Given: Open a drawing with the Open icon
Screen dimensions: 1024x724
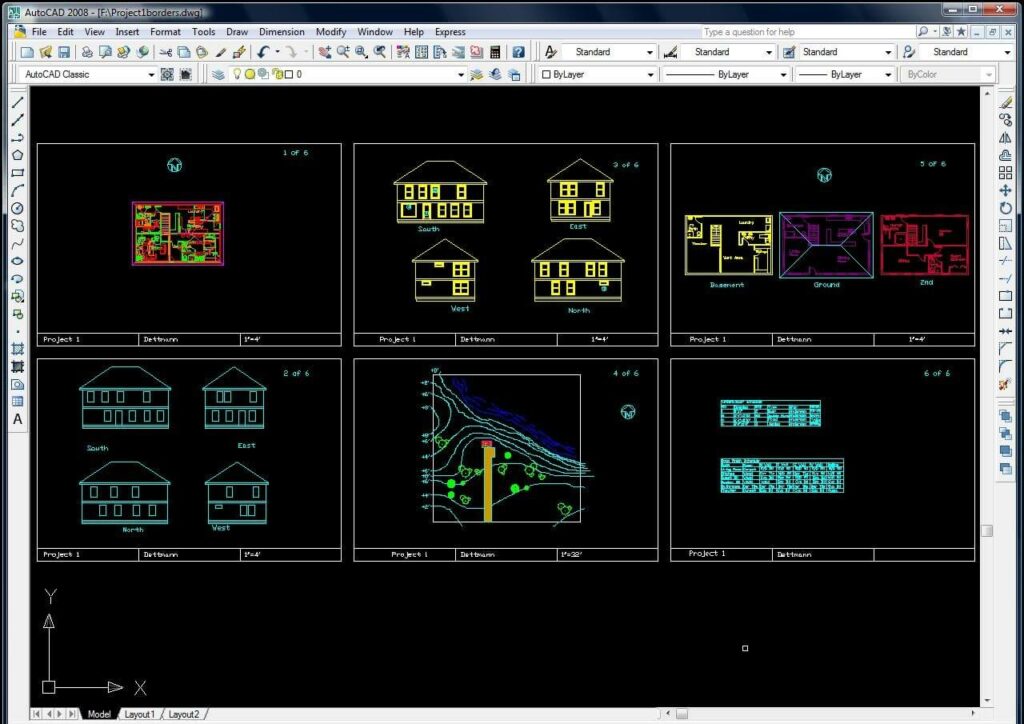Looking at the screenshot, I should pyautogui.click(x=46, y=52).
